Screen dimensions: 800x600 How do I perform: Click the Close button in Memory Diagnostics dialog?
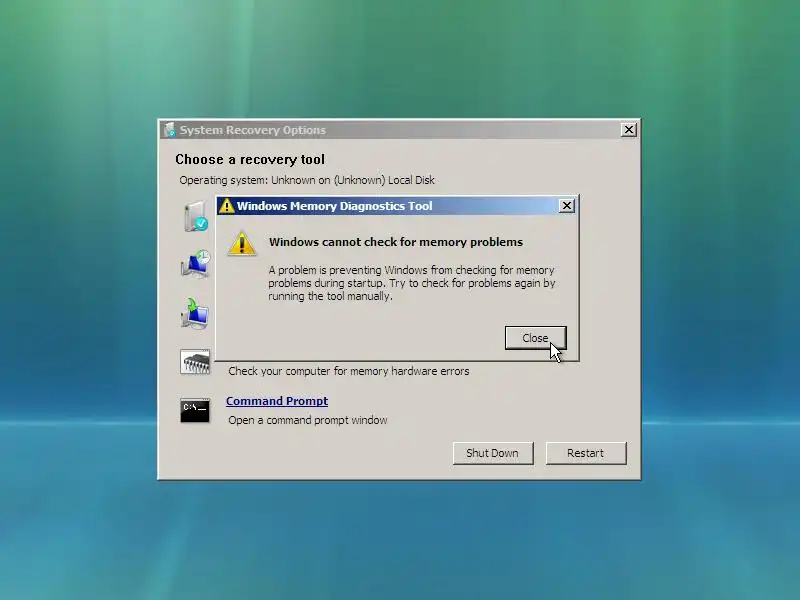tap(535, 338)
